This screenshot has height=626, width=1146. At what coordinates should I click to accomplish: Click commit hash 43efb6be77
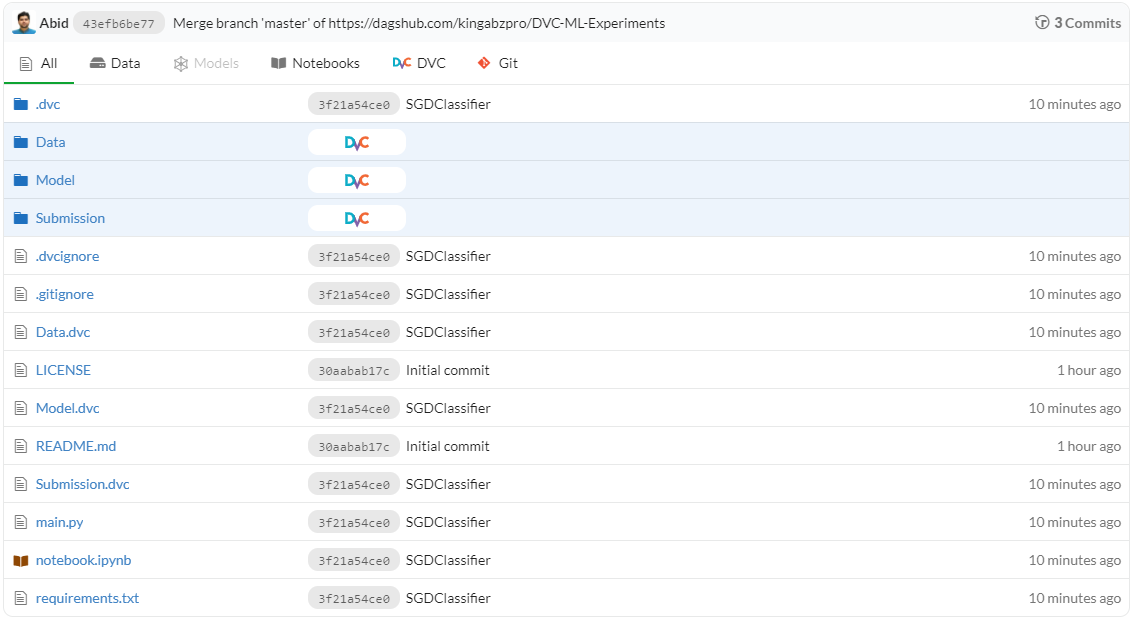[118, 23]
